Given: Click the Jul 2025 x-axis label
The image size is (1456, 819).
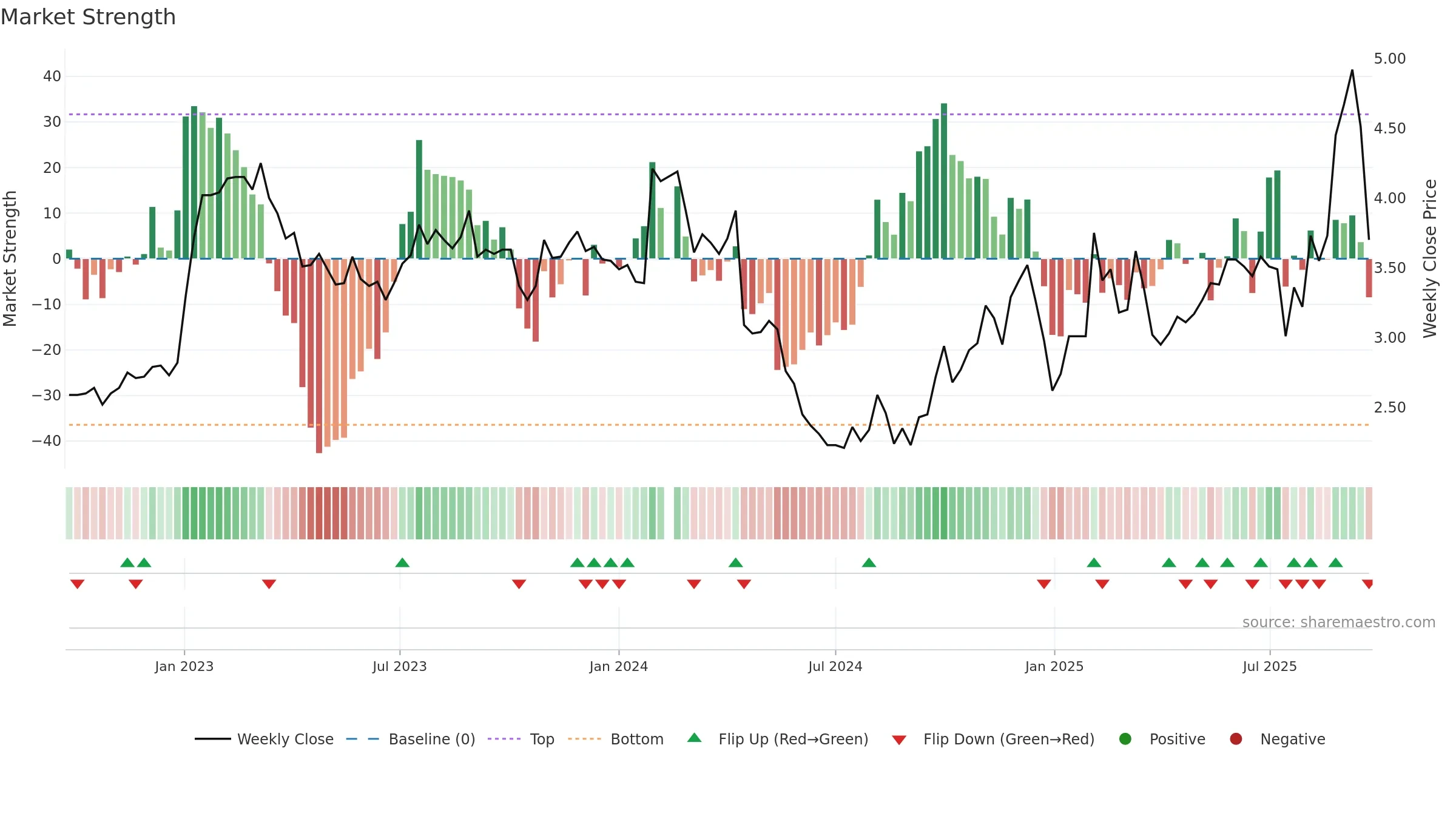Looking at the screenshot, I should point(1270,666).
